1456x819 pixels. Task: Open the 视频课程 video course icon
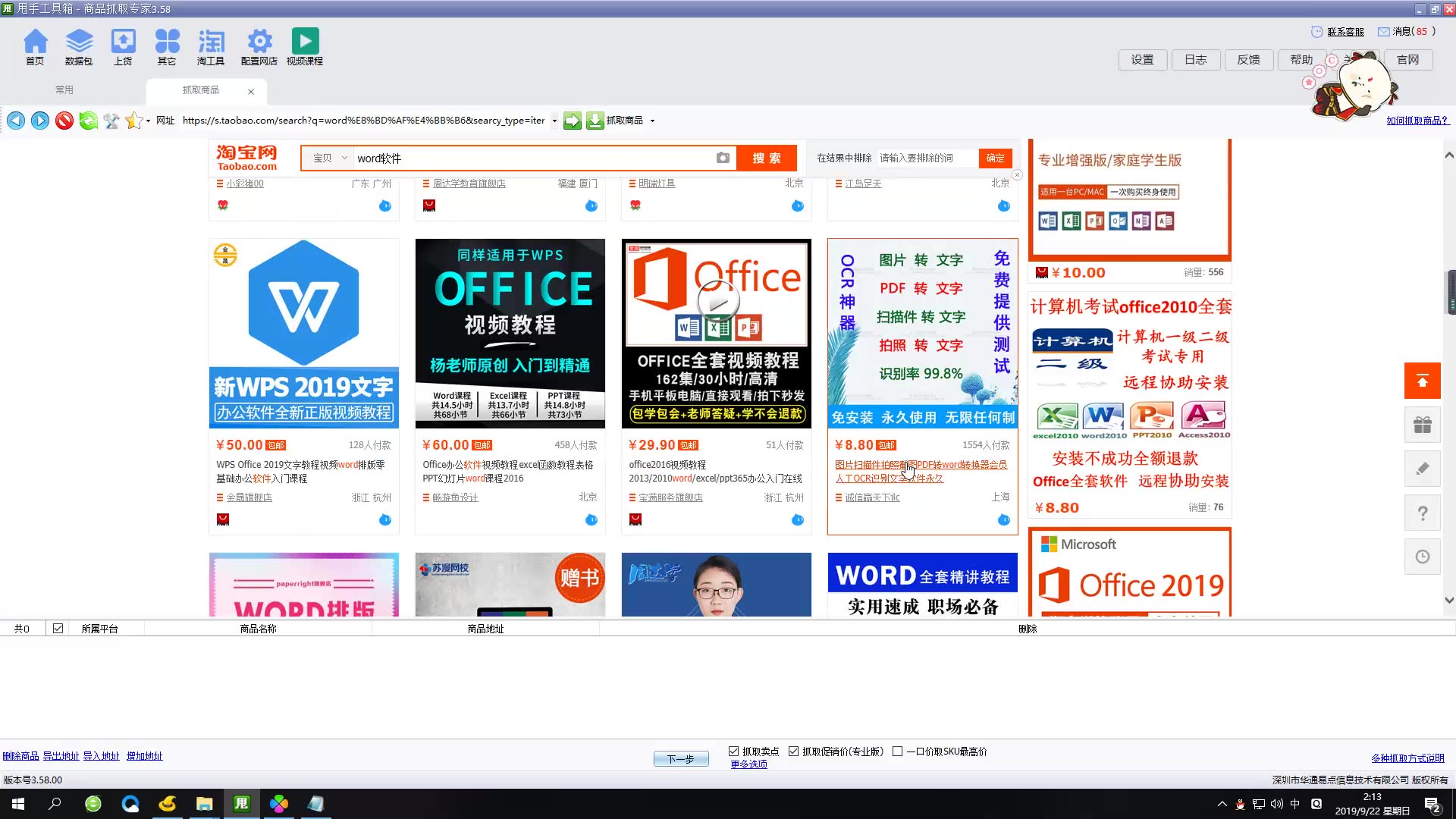(305, 47)
